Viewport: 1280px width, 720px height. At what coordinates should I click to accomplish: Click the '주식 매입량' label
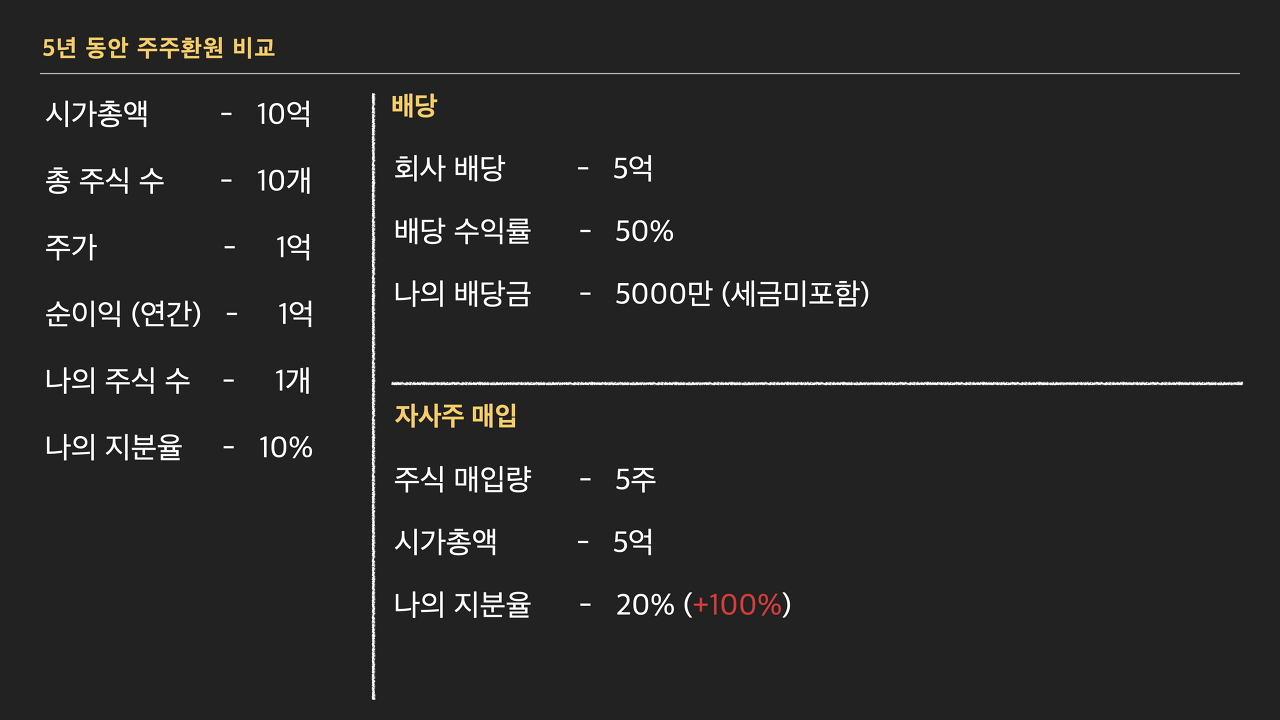(462, 480)
